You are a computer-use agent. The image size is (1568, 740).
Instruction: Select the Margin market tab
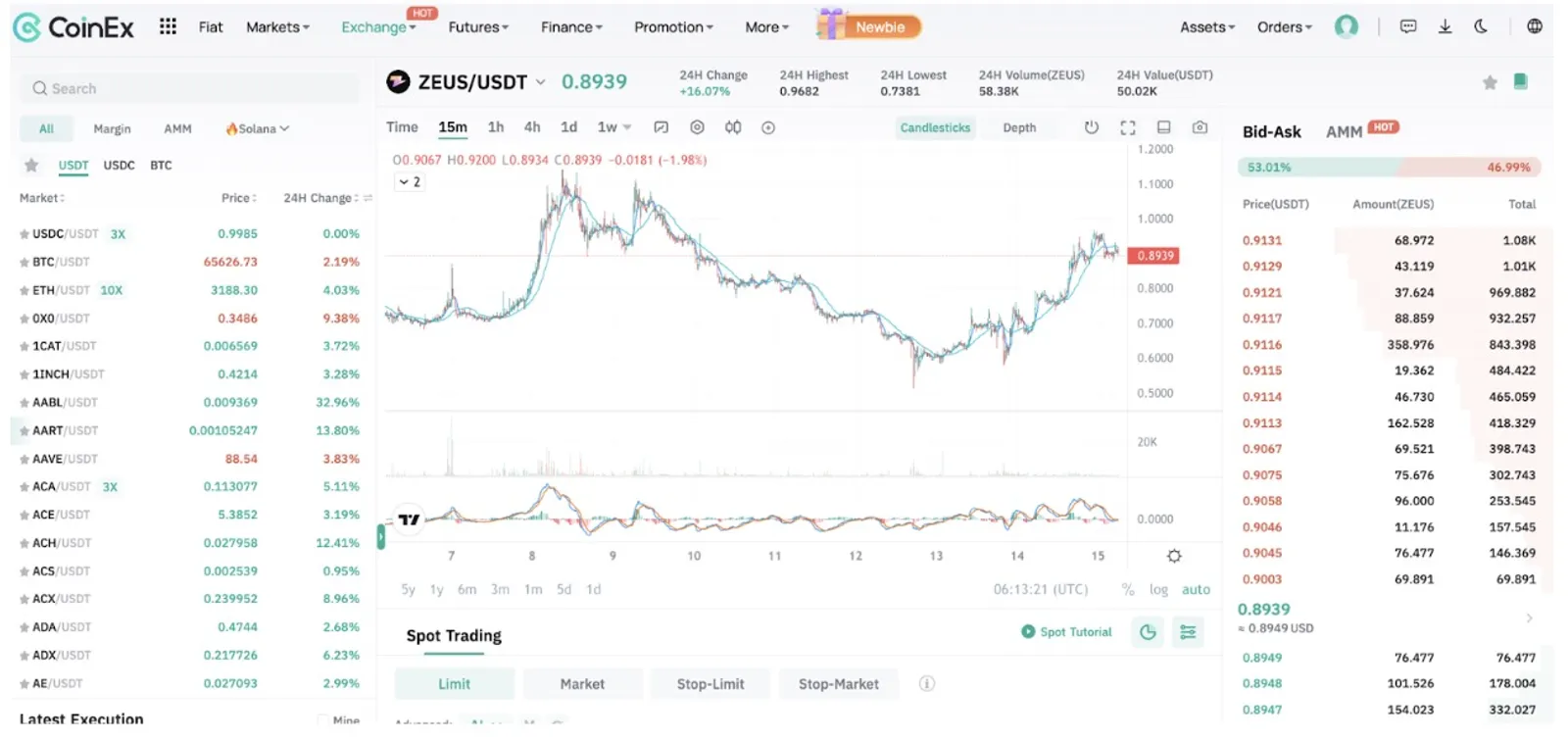pyautogui.click(x=112, y=128)
